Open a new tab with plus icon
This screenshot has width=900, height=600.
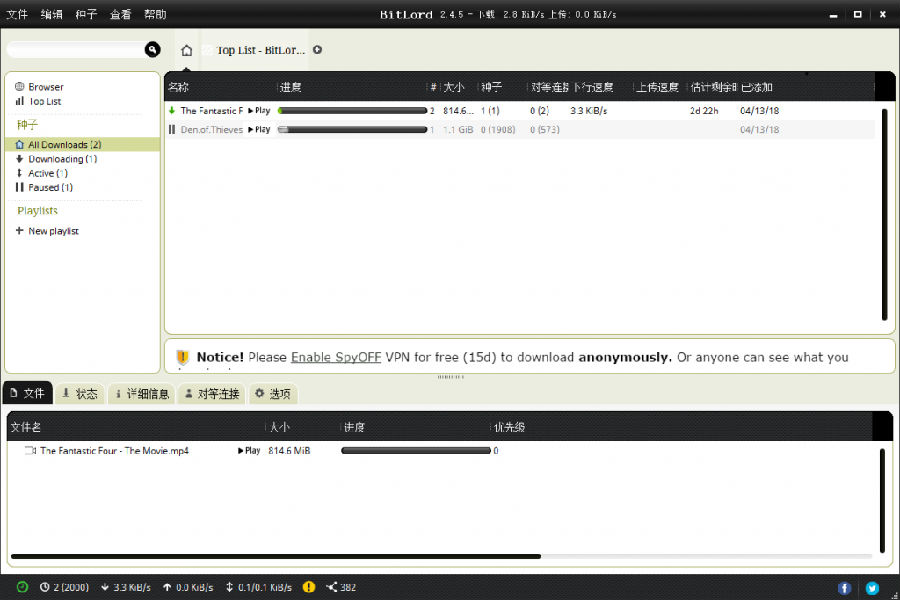[x=317, y=50]
